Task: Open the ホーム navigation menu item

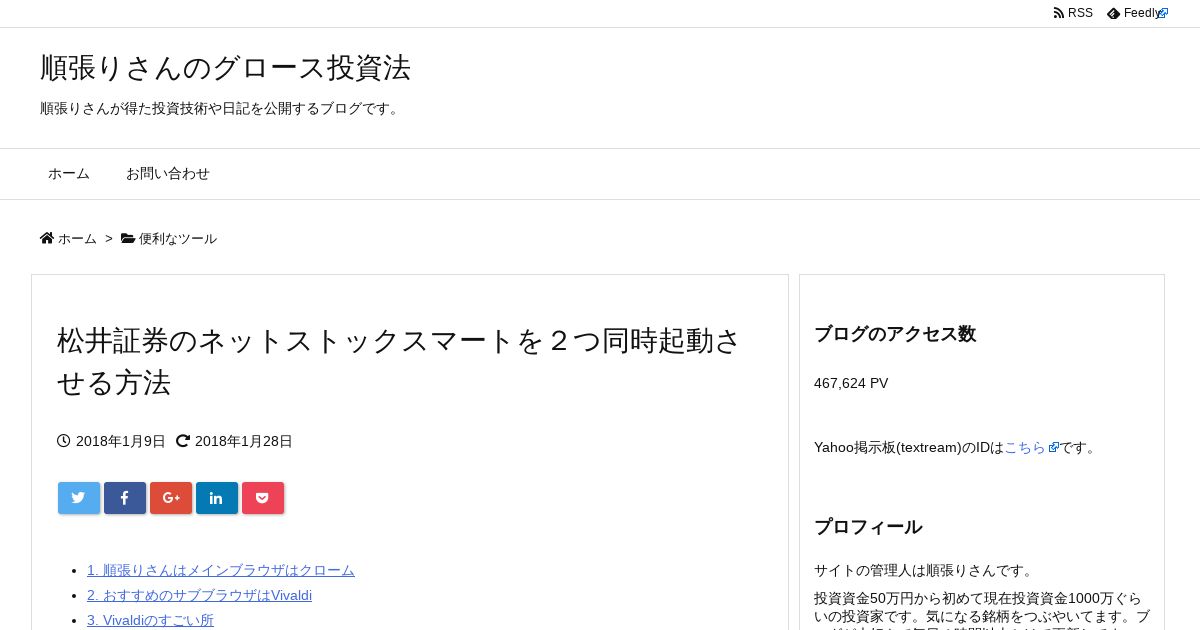Action: pos(69,173)
